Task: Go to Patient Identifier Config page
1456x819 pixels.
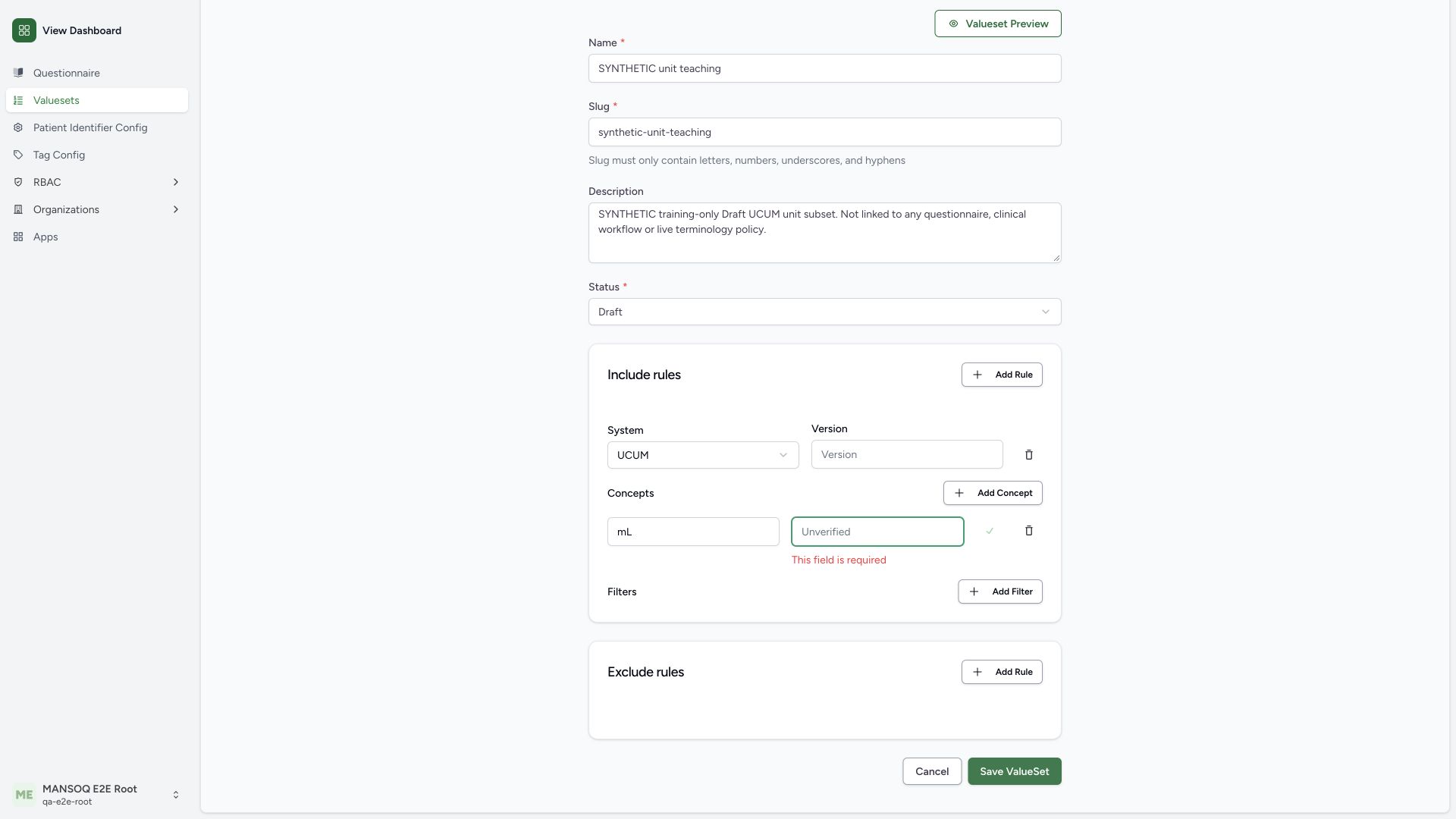Action: pyautogui.click(x=97, y=127)
